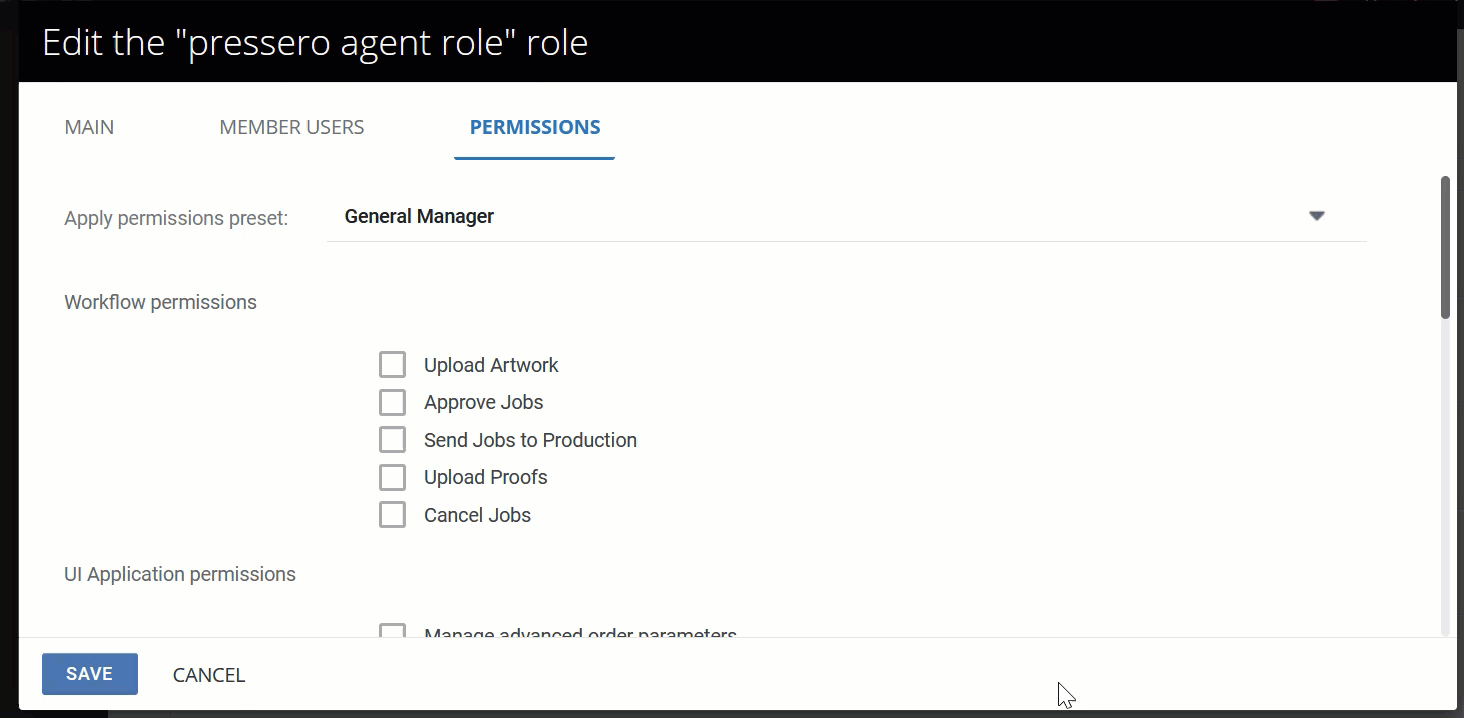Open the permissions preset dropdown arrow

point(1316,216)
